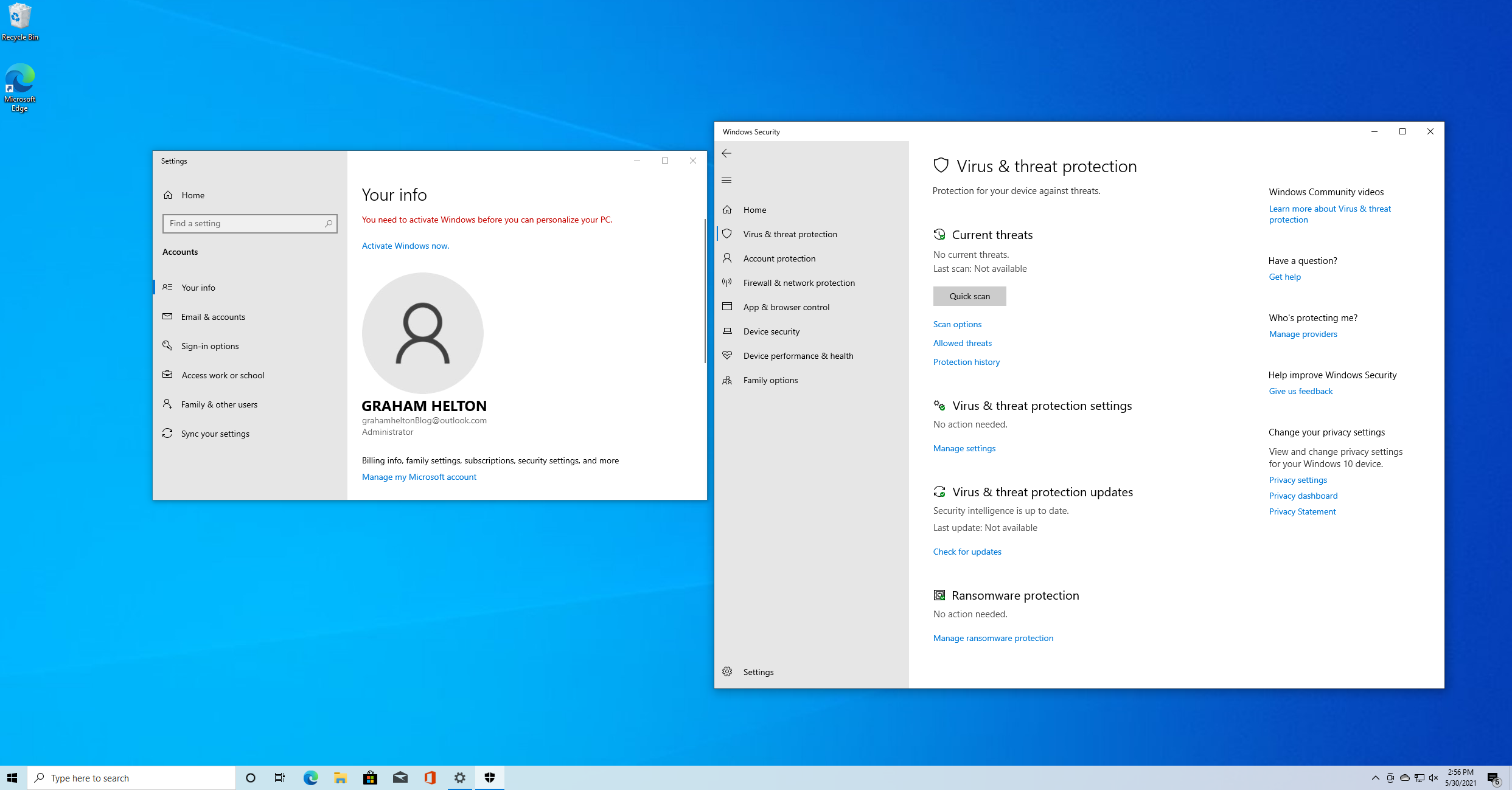Click the Windows Security Settings gear icon

727,672
